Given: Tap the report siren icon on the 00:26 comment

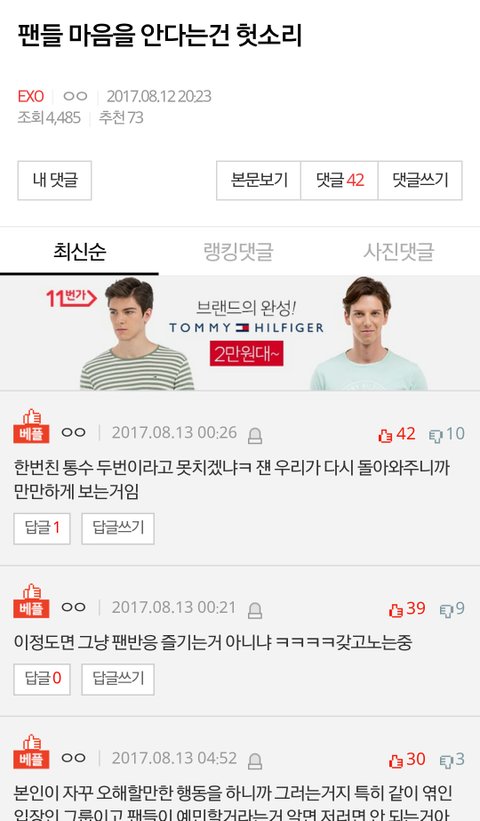Looking at the screenshot, I should click(x=255, y=436).
